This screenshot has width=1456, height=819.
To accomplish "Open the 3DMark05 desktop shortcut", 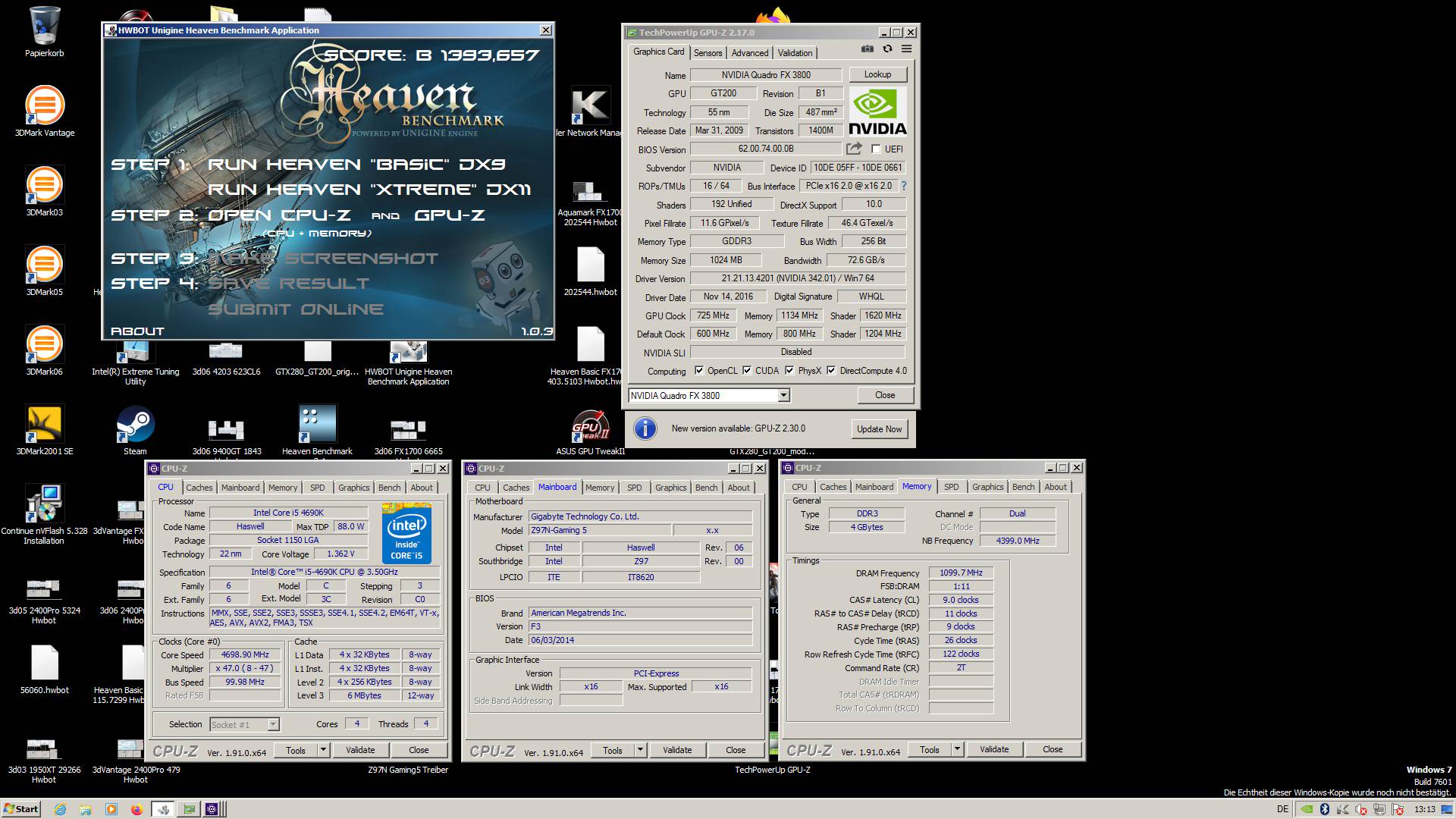I will pos(44,271).
